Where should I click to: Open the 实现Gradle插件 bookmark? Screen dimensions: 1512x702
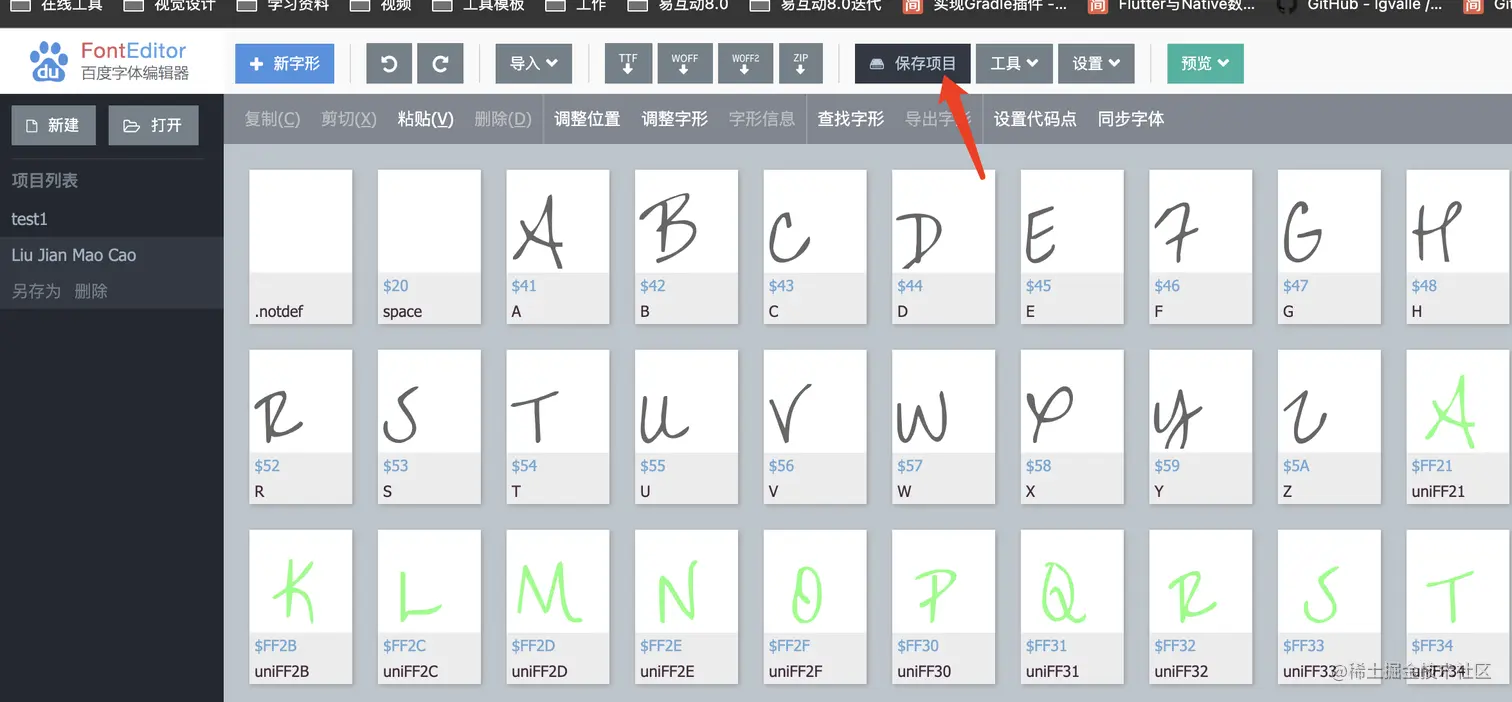[985, 5]
